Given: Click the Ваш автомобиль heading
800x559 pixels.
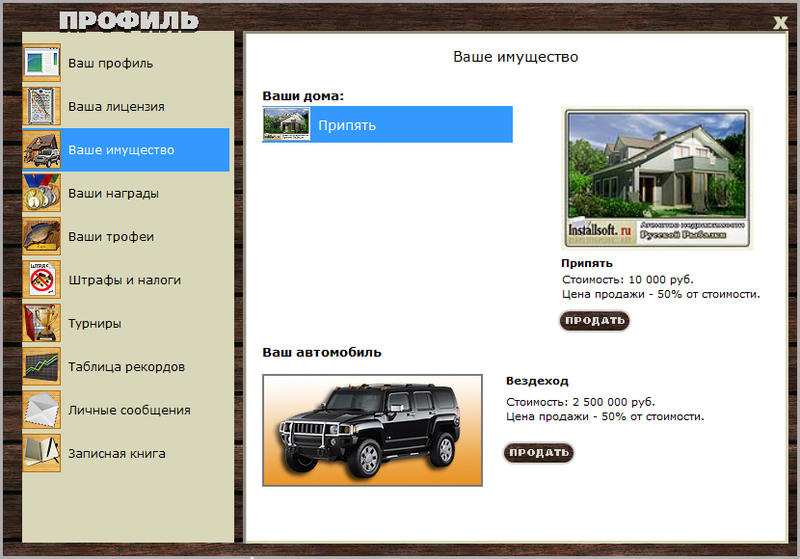Looking at the screenshot, I should 321,352.
